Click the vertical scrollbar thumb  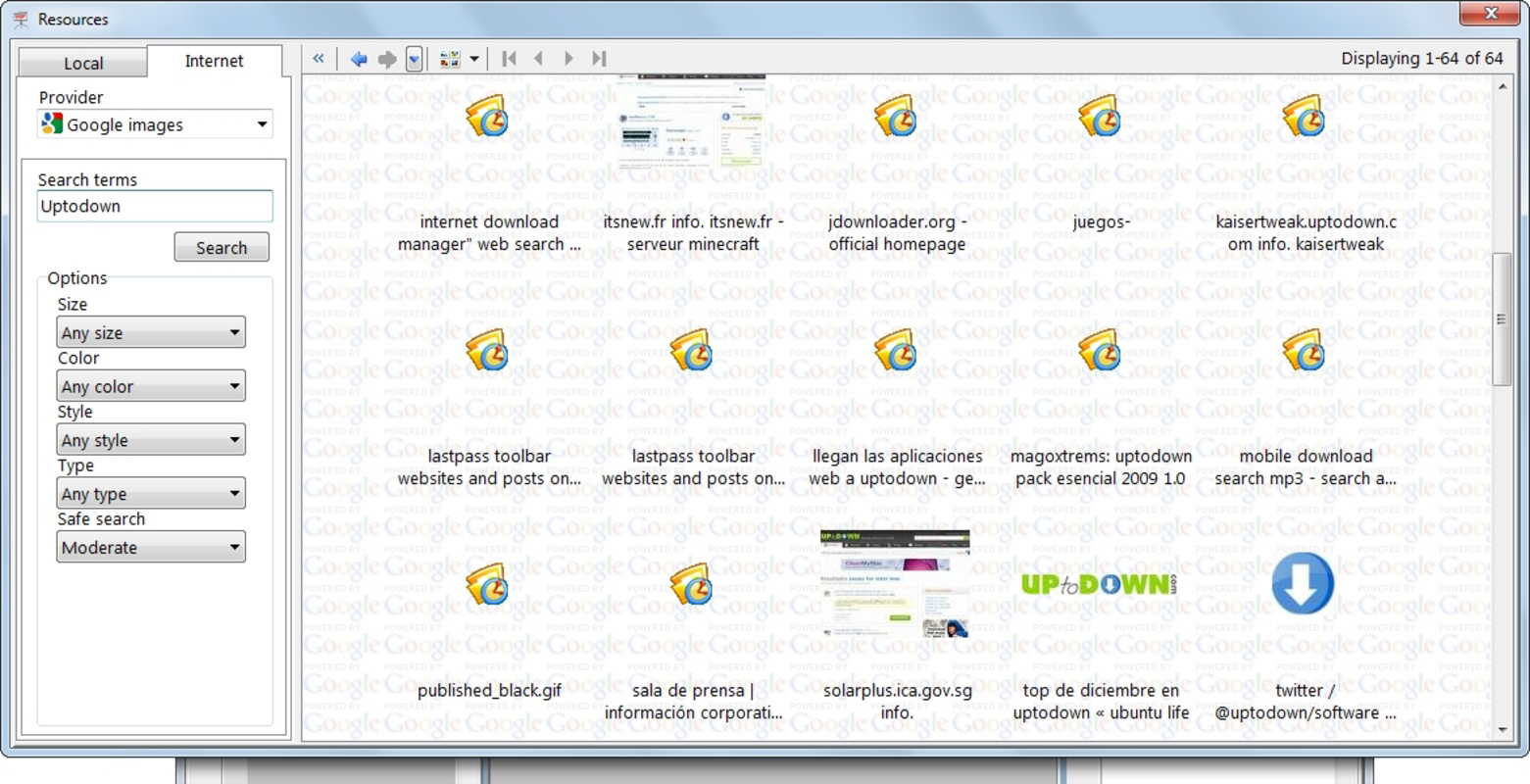point(1502,318)
